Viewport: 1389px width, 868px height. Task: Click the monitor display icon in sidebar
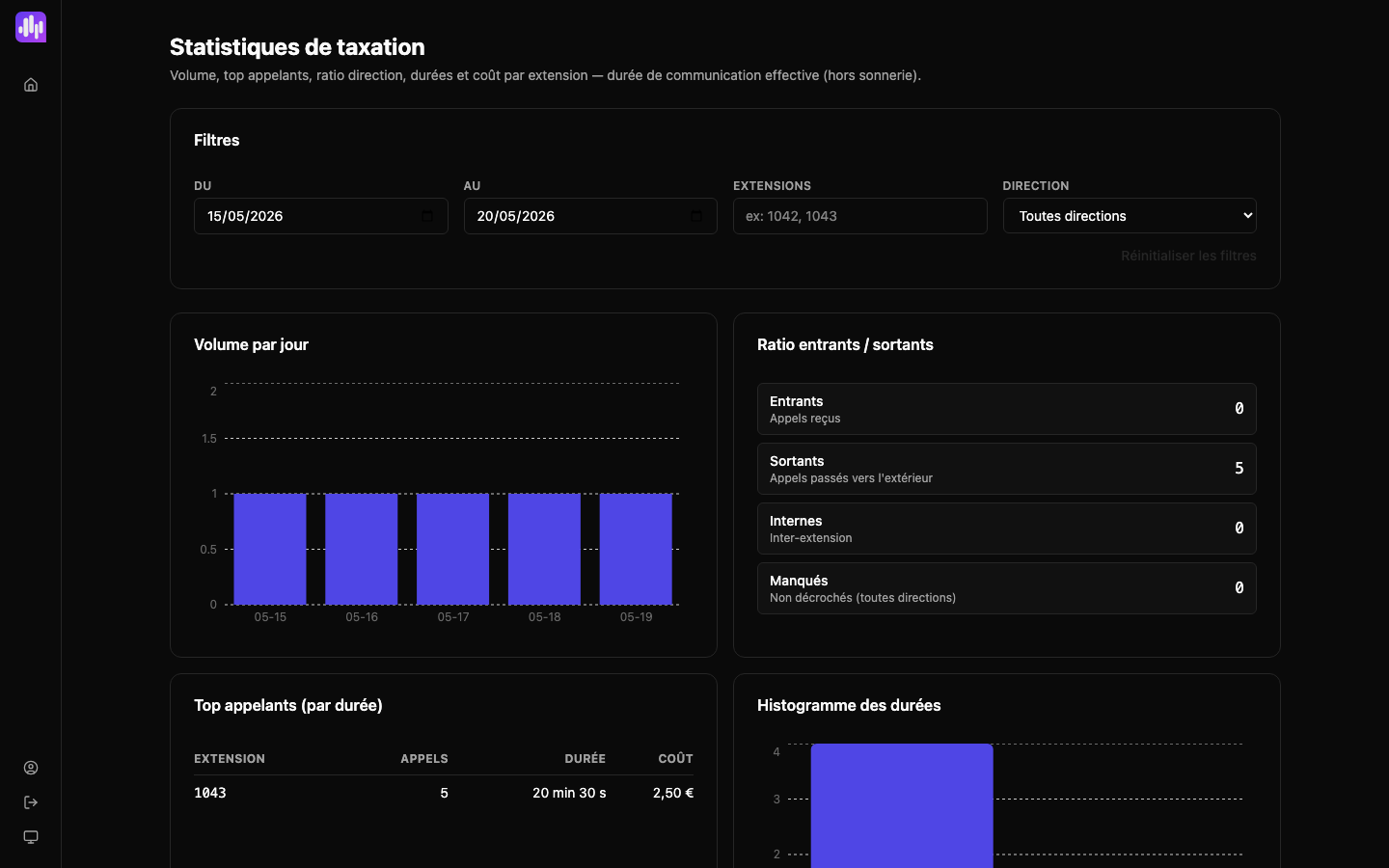pyautogui.click(x=31, y=837)
